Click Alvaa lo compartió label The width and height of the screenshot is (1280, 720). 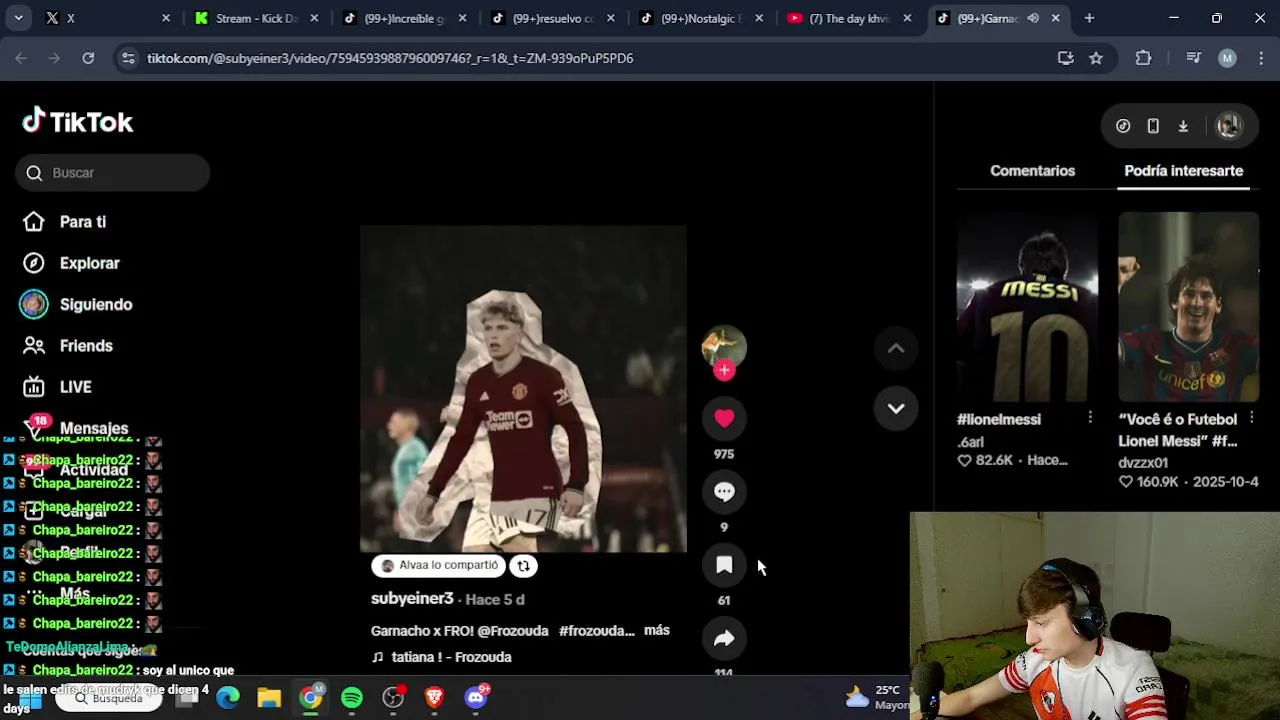[x=439, y=566]
